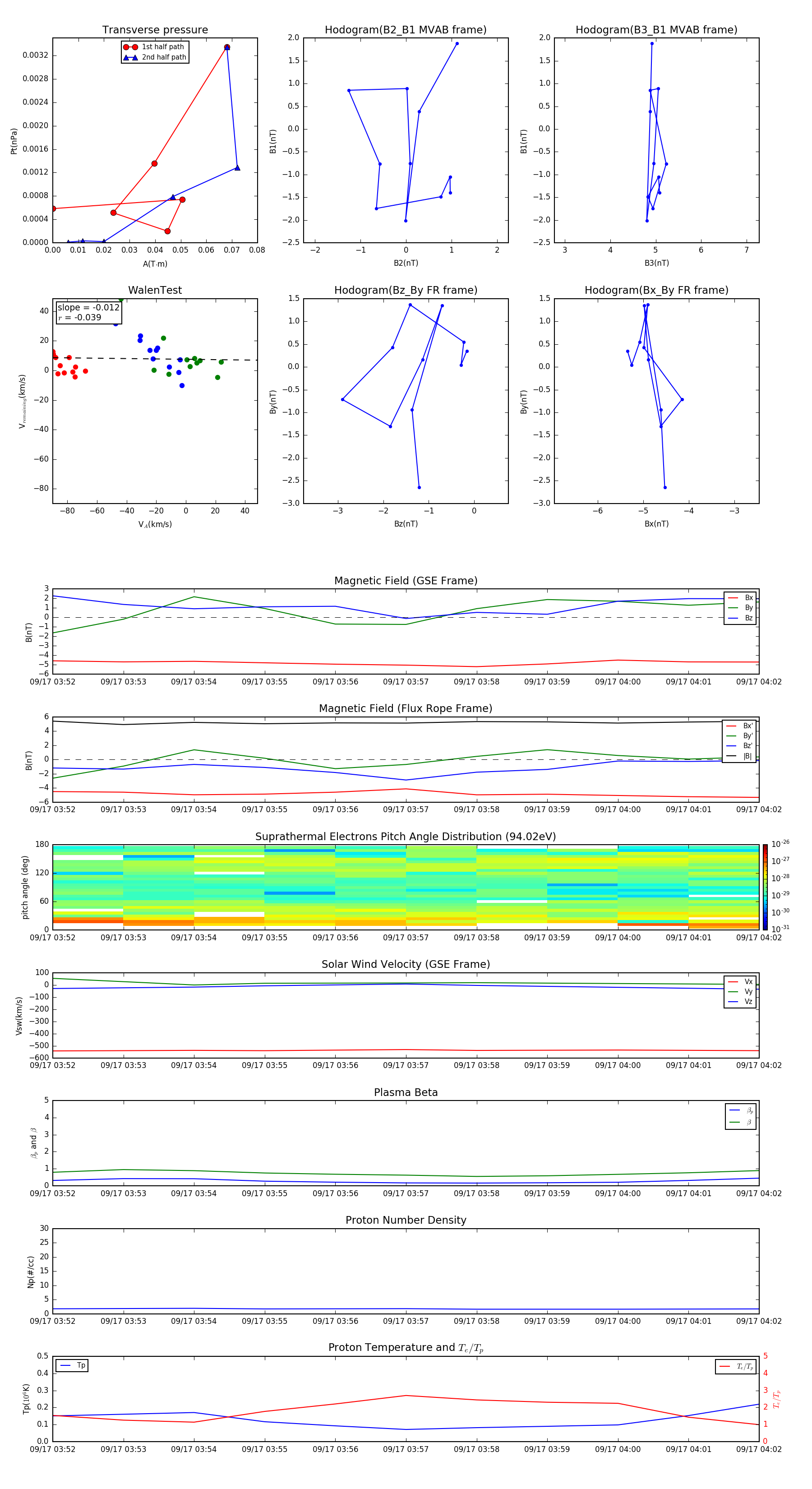The height and width of the screenshot is (1489, 812).
Task: Click the 'B2(nT)' axis label
Action: (x=406, y=263)
